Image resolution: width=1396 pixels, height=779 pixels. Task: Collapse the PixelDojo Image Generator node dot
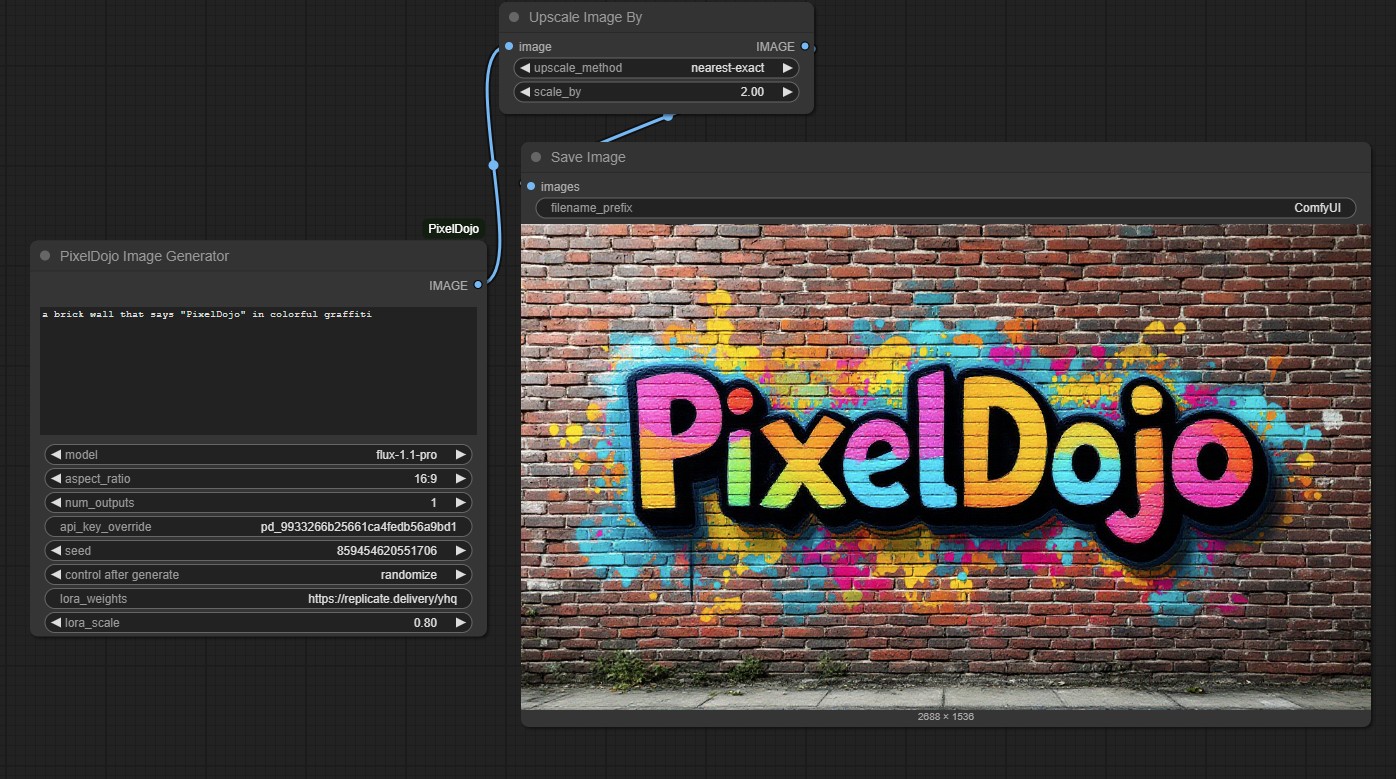pyautogui.click(x=44, y=256)
